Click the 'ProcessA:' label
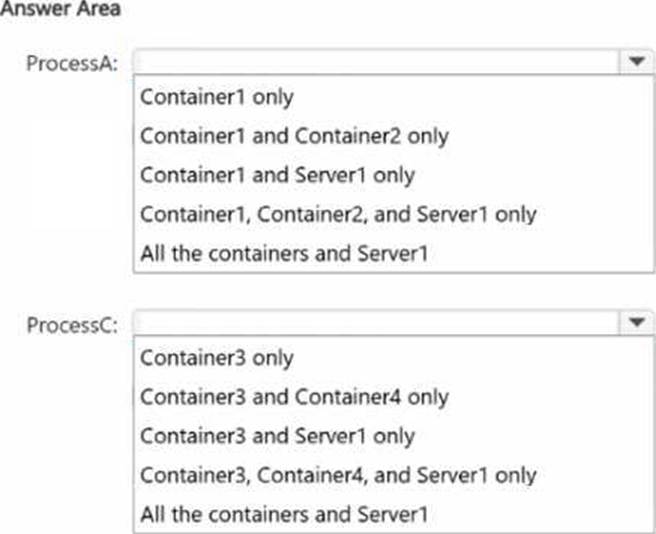This screenshot has height=534, width=656. pos(73,63)
